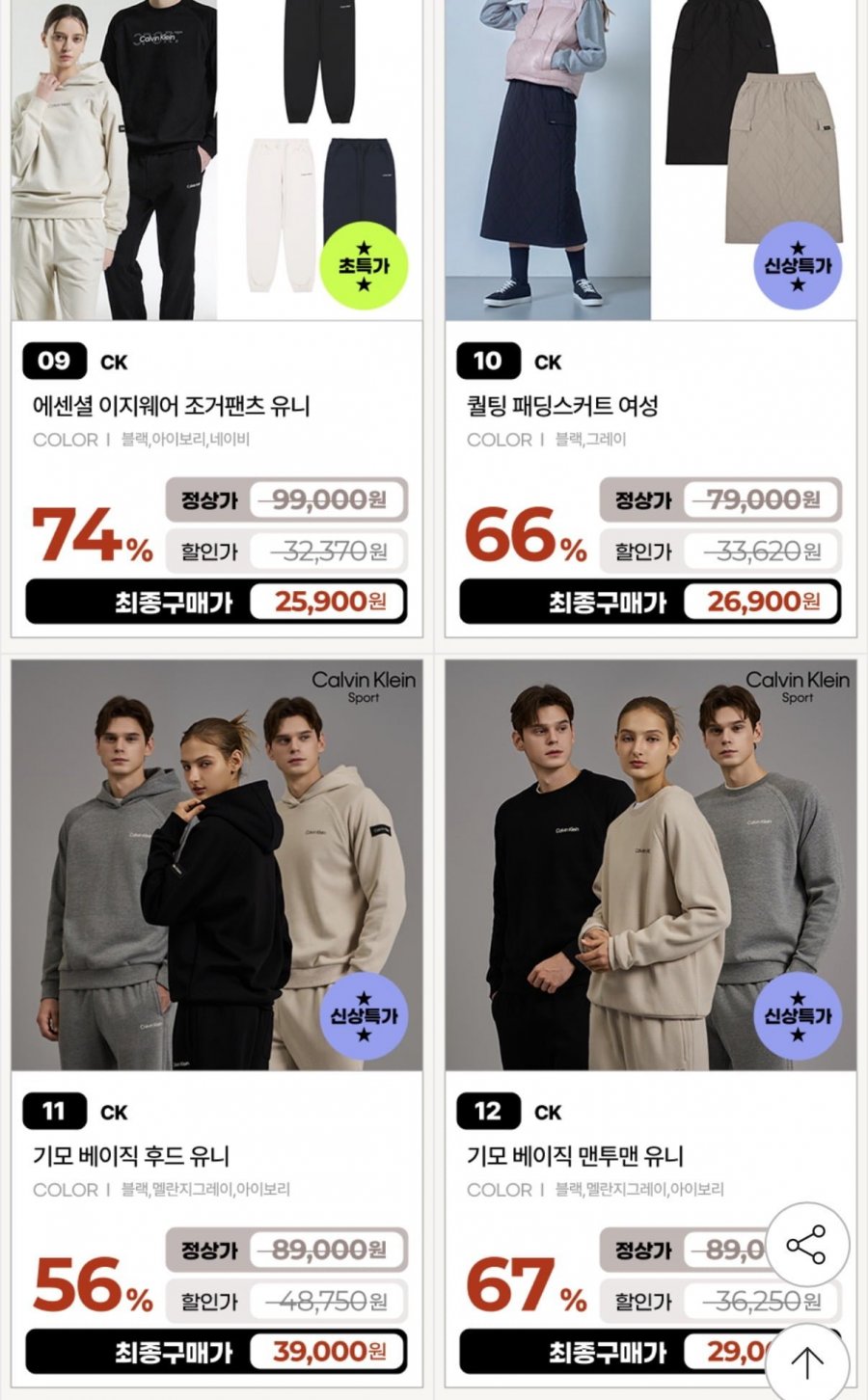868x1400 pixels.
Task: Open 기모 베이직 맨투맨 유니 product
Action: tap(575, 1156)
